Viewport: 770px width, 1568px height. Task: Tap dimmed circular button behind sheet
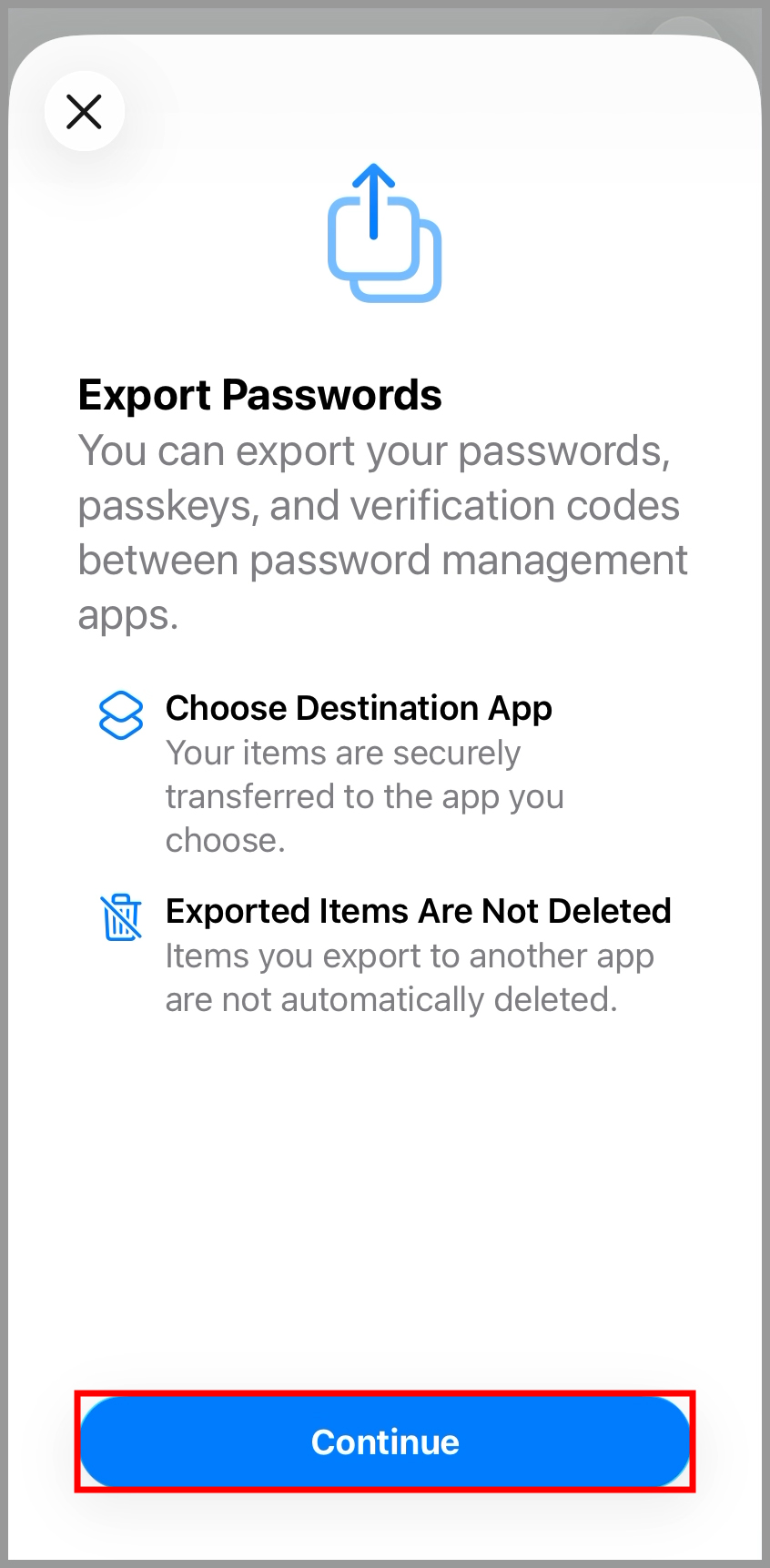(x=684, y=25)
